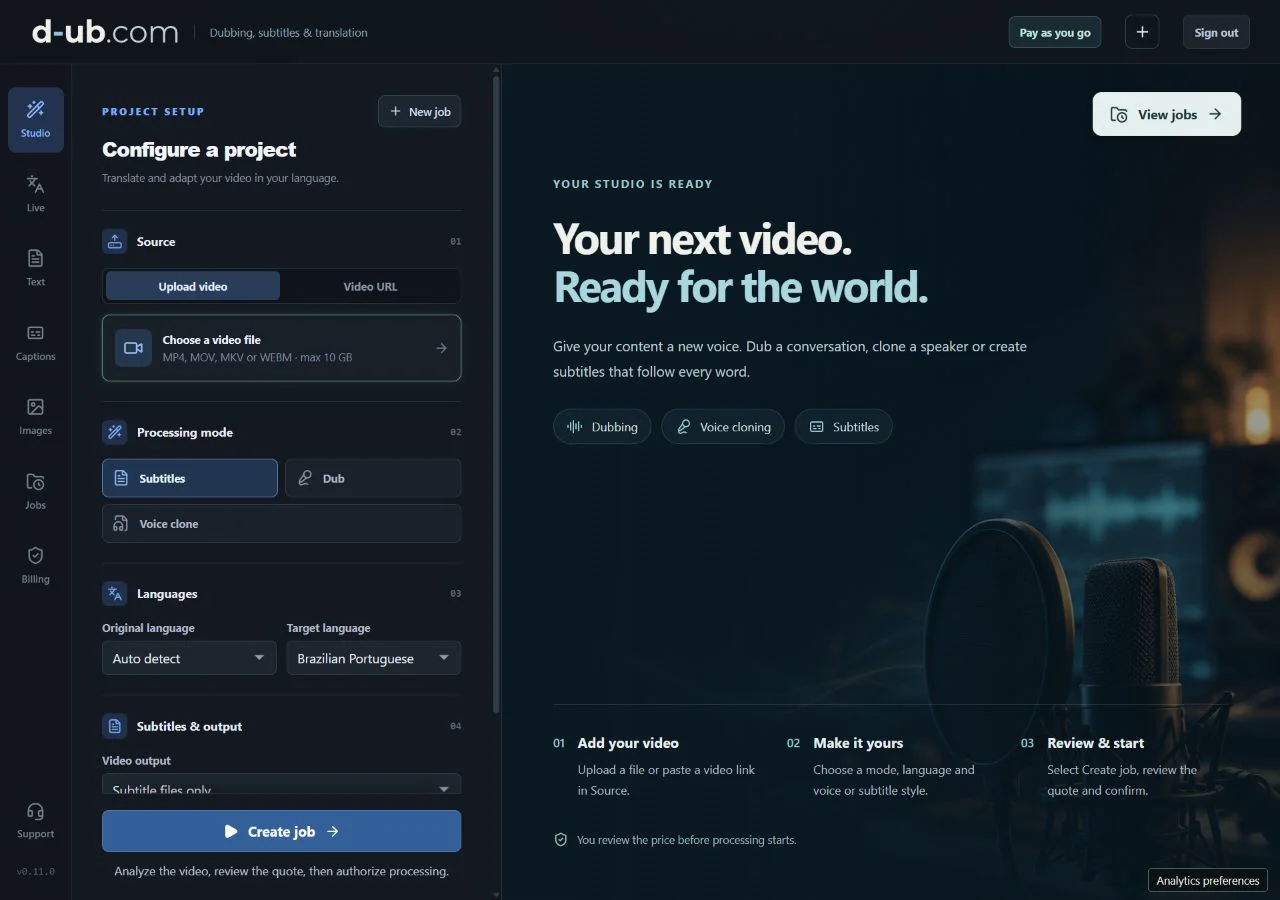
Task: Select the Dub processing mode
Action: 373,478
